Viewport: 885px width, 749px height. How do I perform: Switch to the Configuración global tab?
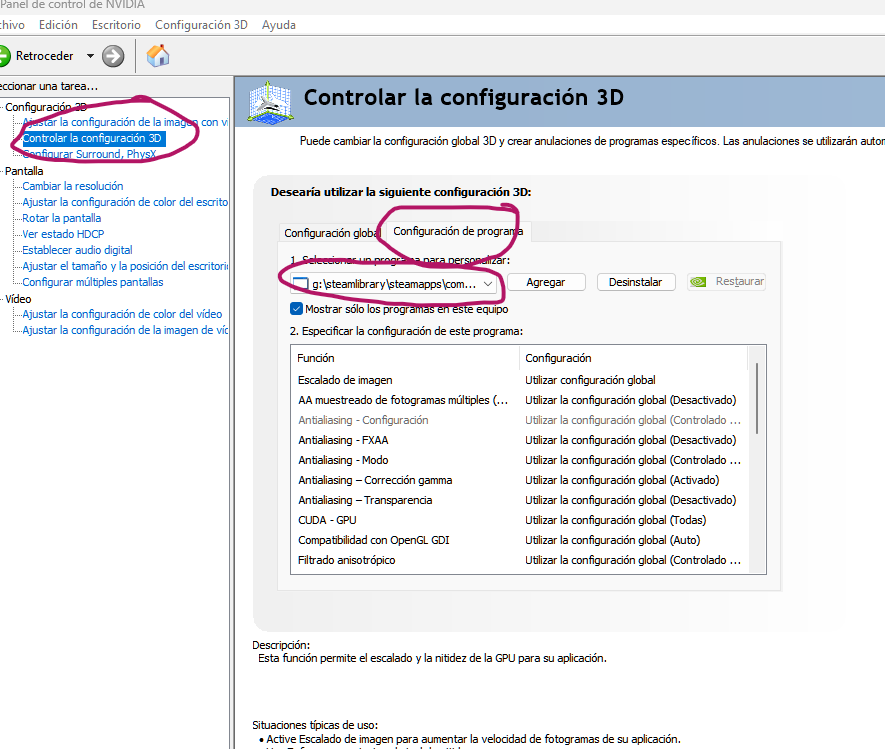click(332, 233)
